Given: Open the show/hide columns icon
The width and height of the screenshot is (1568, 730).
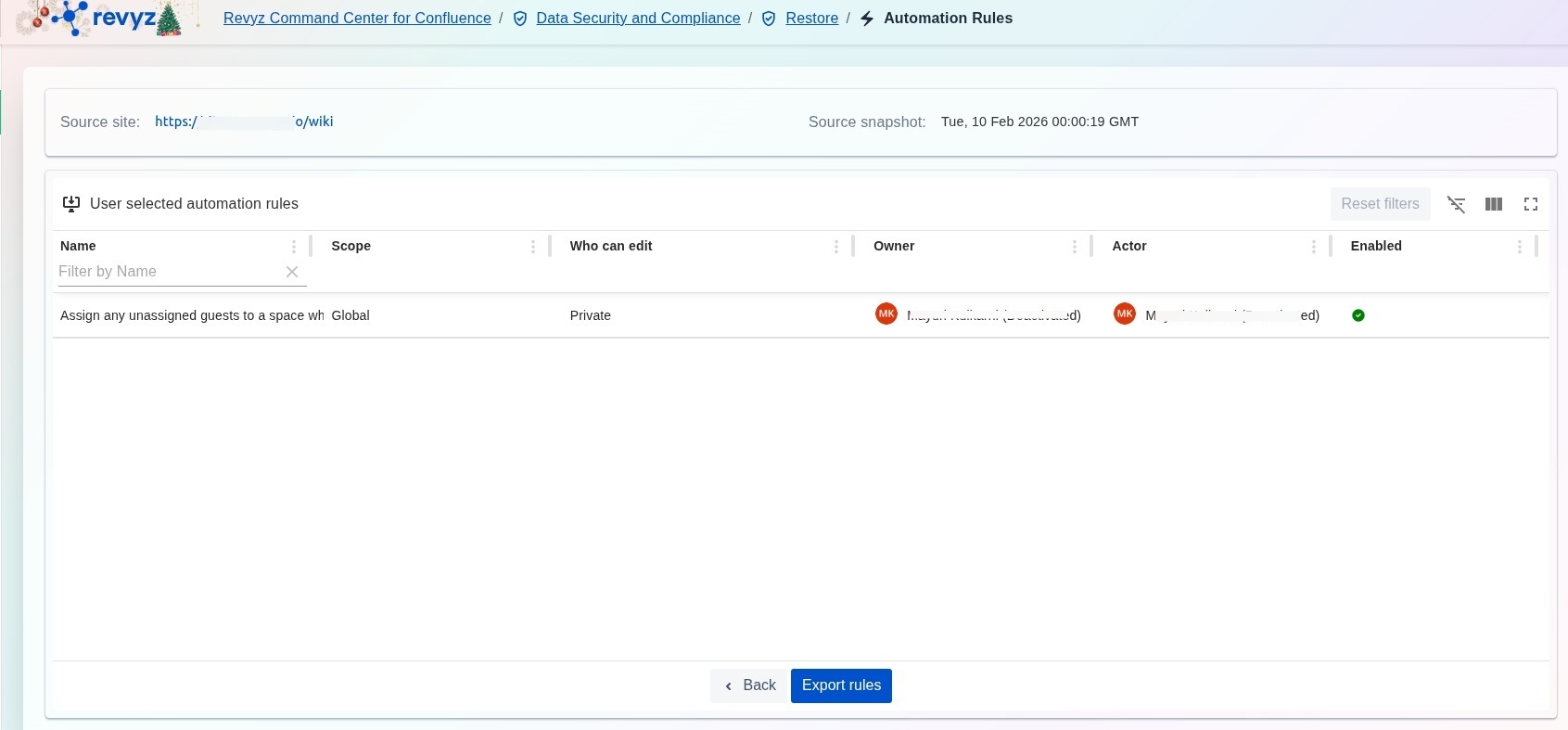Looking at the screenshot, I should [x=1493, y=204].
